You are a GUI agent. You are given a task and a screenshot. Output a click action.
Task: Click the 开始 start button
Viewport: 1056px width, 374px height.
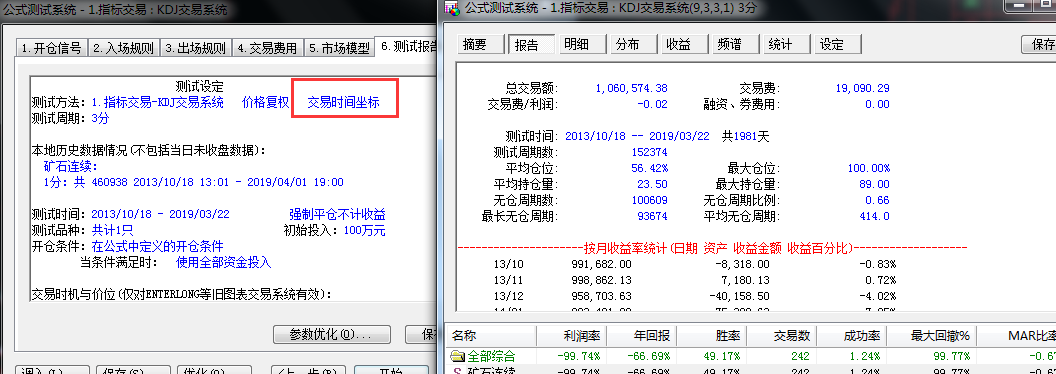[391, 371]
